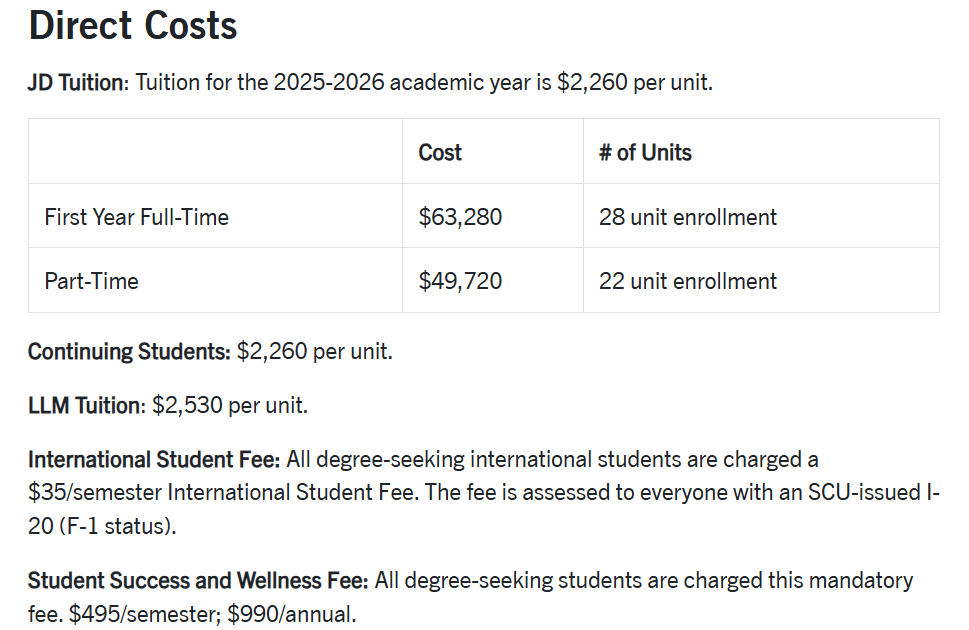Click the 22 unit enrollment cell
969x630 pixels.
[x=688, y=281]
